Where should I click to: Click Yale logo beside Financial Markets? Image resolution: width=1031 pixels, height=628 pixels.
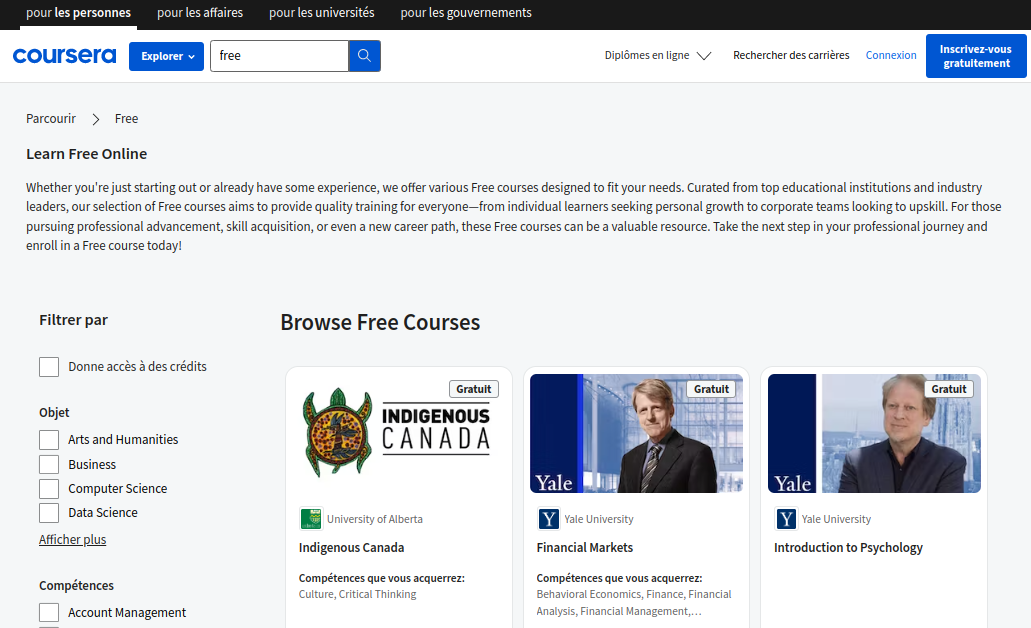tap(548, 519)
